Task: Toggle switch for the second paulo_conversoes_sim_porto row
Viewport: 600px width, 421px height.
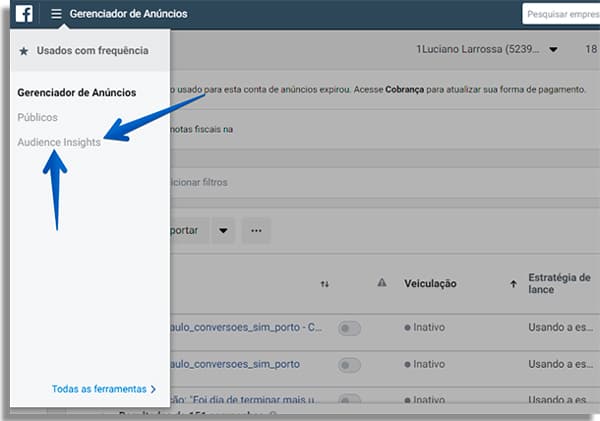Action: 349,365
